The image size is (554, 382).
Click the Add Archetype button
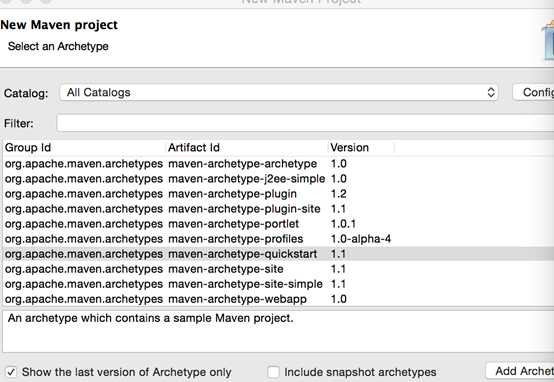(x=520, y=371)
